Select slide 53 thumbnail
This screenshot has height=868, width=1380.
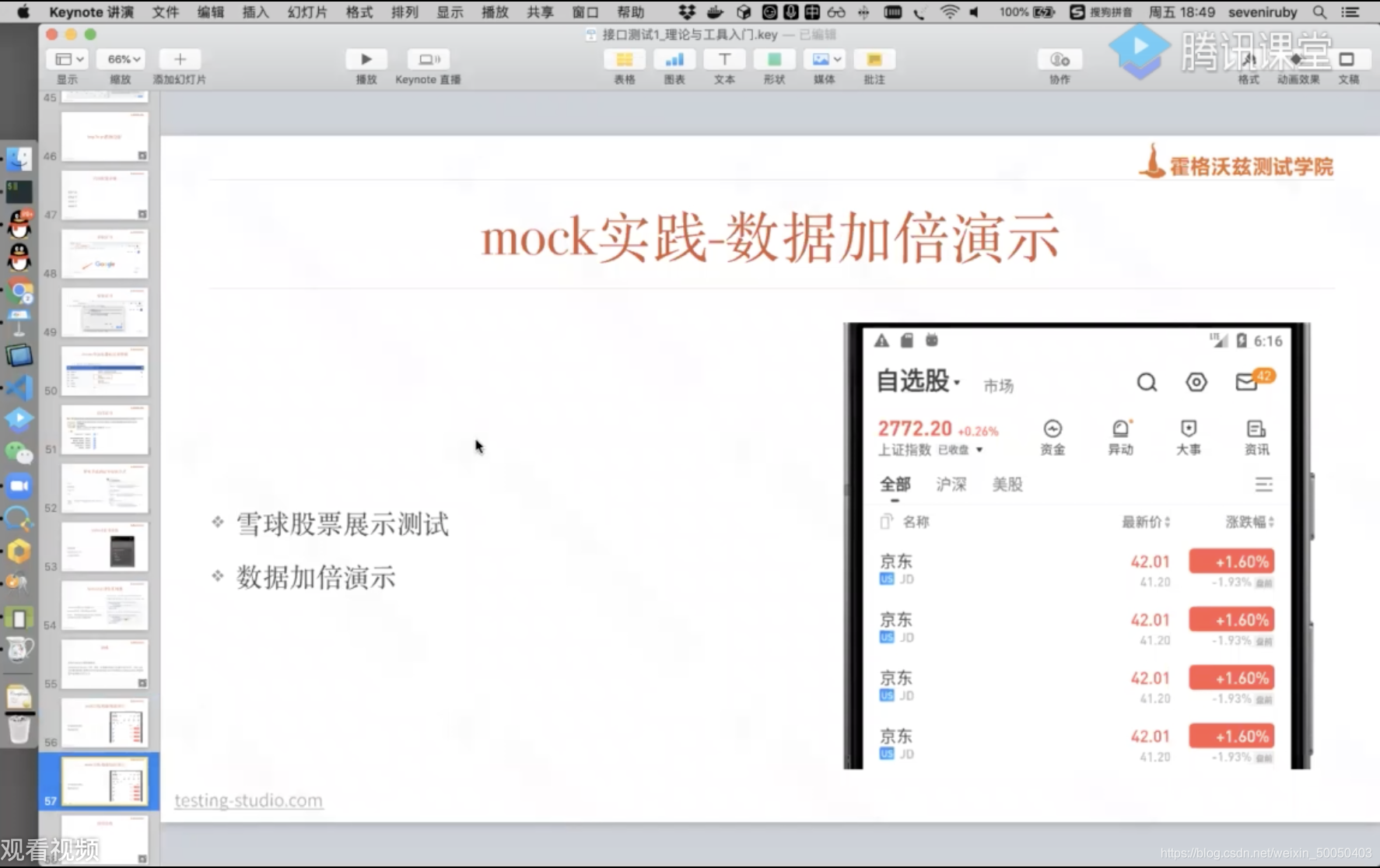coord(104,547)
